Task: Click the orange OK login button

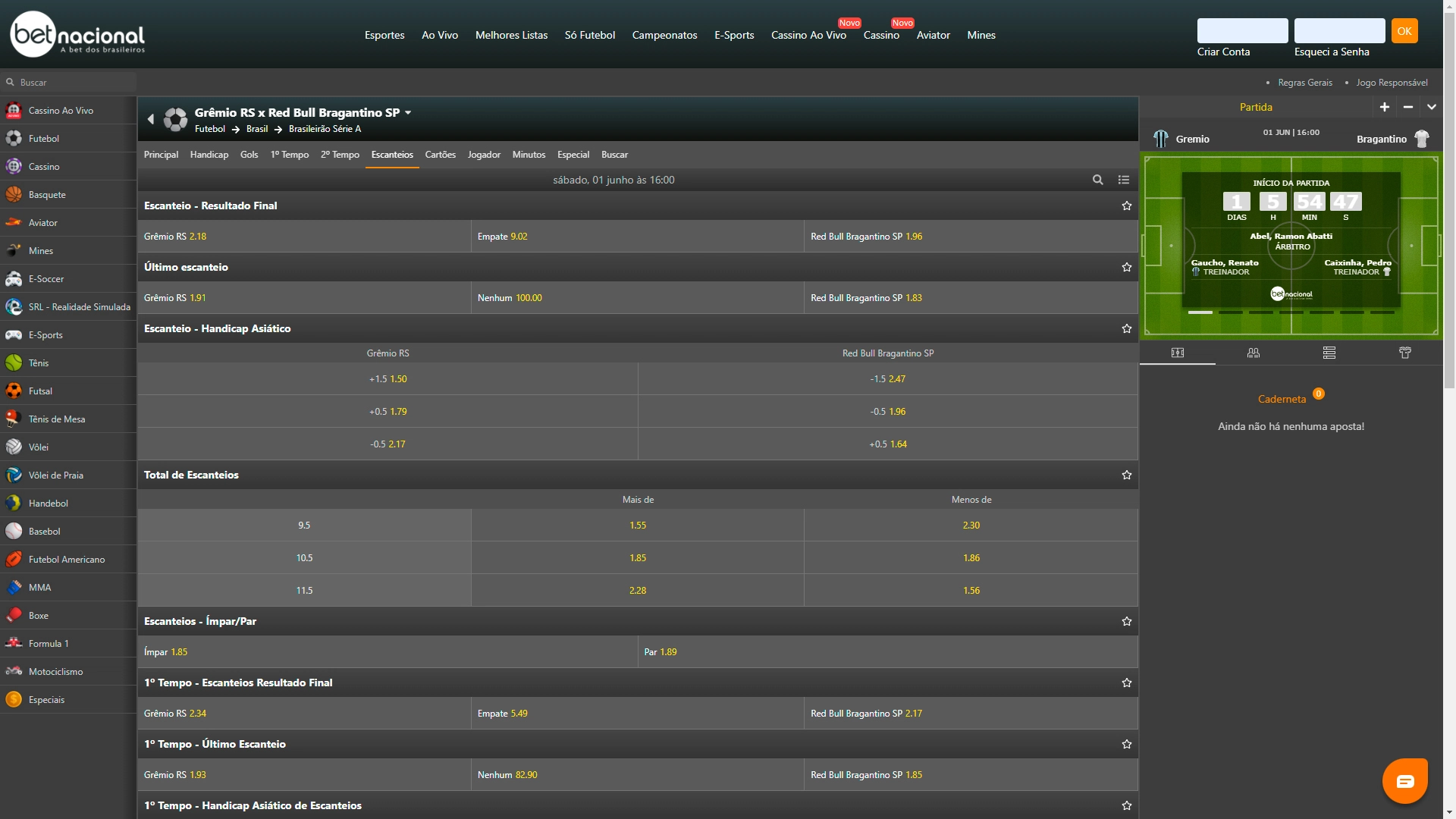Action: pos(1404,31)
